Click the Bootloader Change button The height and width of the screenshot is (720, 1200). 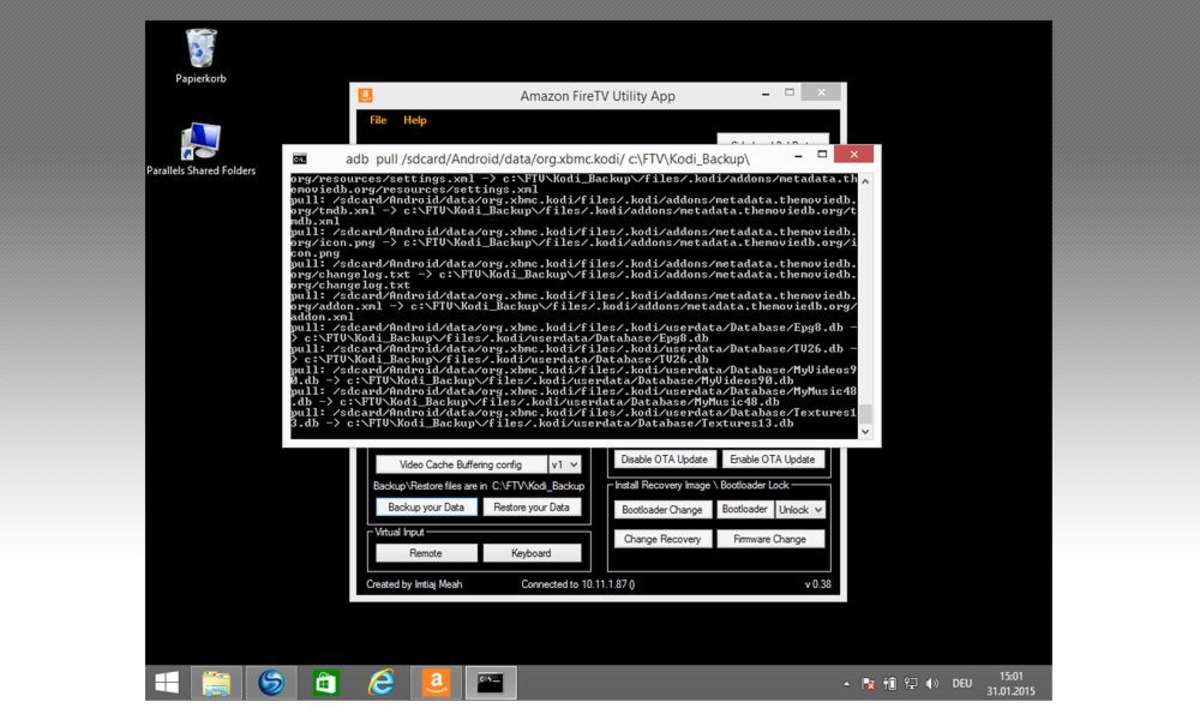[662, 510]
